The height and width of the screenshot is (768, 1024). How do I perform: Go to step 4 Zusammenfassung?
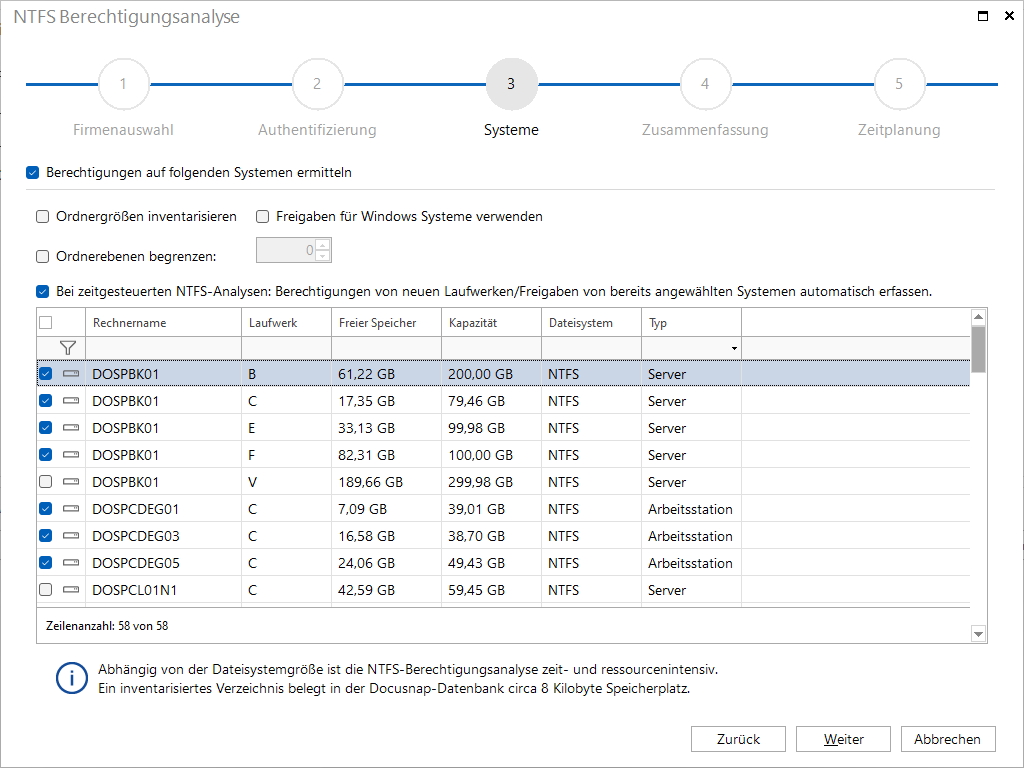(x=705, y=84)
